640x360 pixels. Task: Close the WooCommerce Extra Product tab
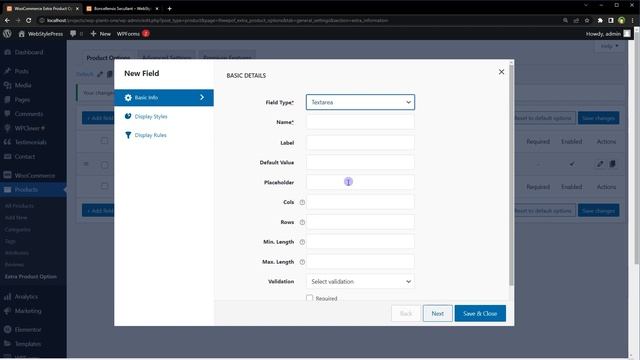[x=77, y=9]
